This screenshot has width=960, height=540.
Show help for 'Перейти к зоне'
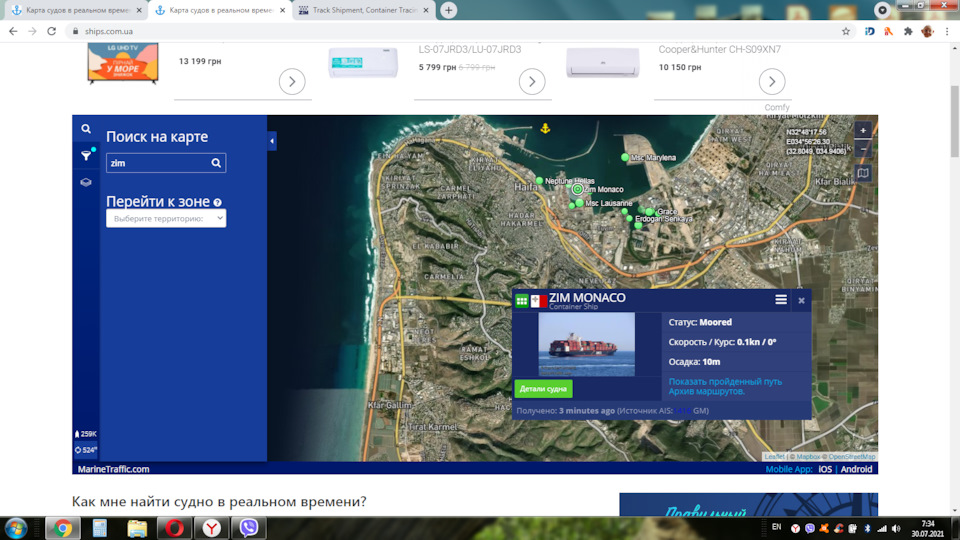(x=217, y=202)
